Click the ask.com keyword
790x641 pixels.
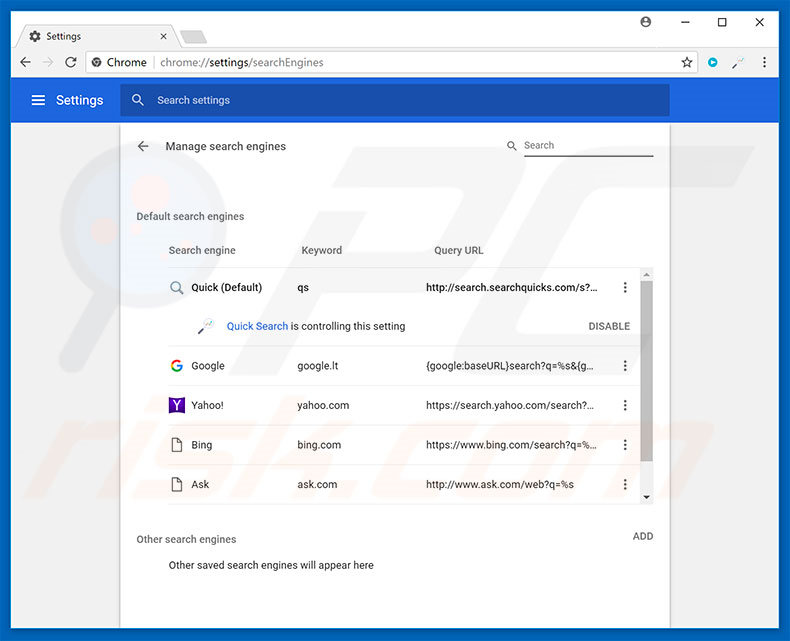[317, 484]
